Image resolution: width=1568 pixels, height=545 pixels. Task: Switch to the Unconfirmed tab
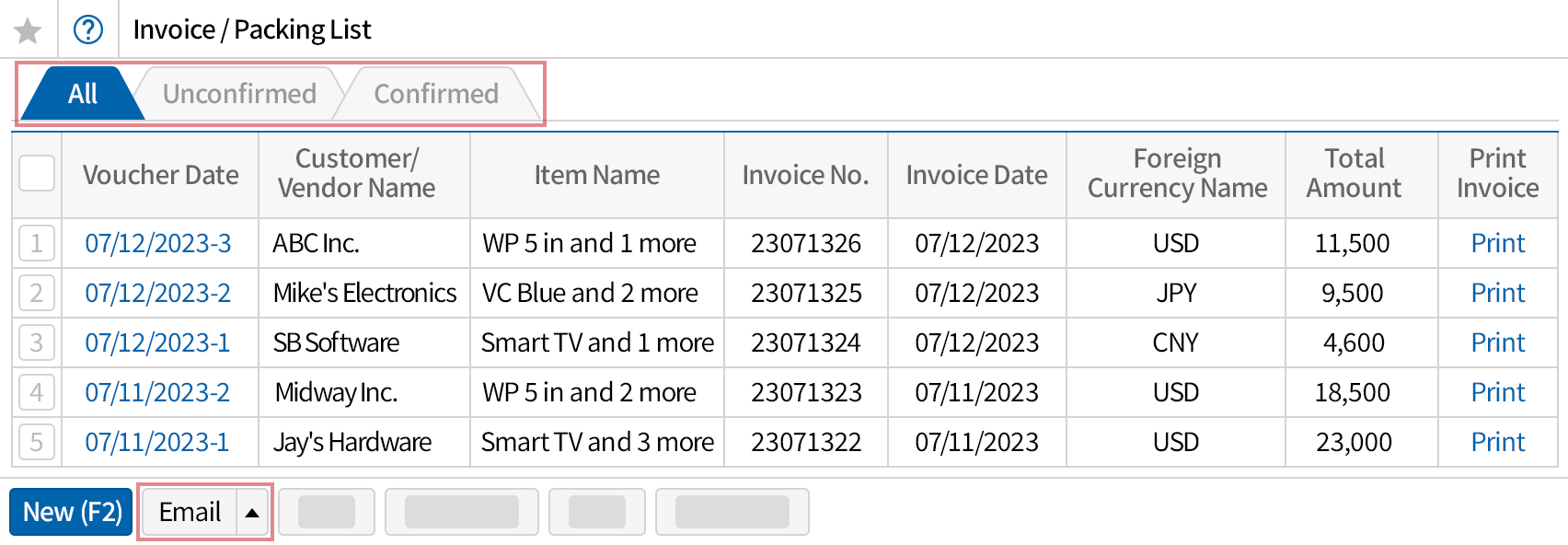[x=239, y=94]
